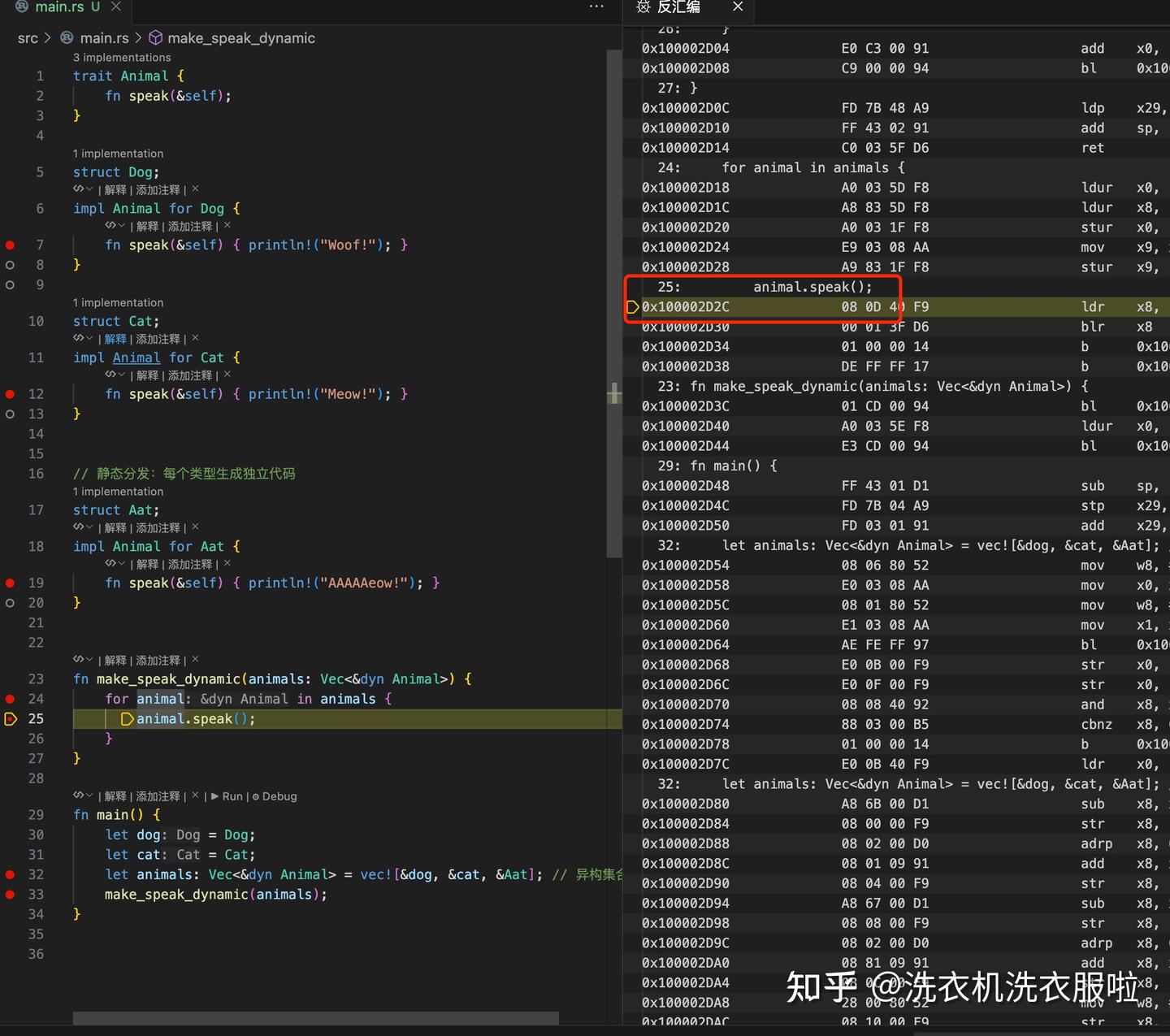Toggle off the breakpoint on line 7
The image size is (1170, 1036).
[10, 245]
